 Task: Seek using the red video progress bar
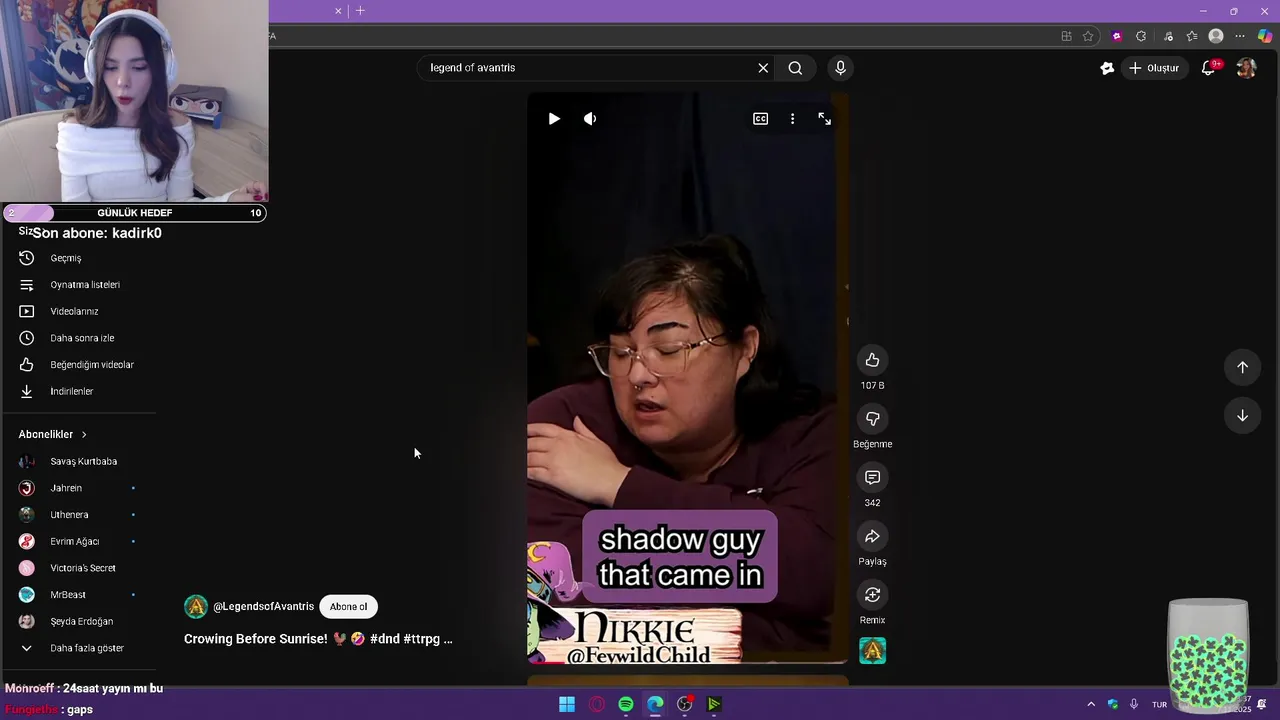[687, 661]
